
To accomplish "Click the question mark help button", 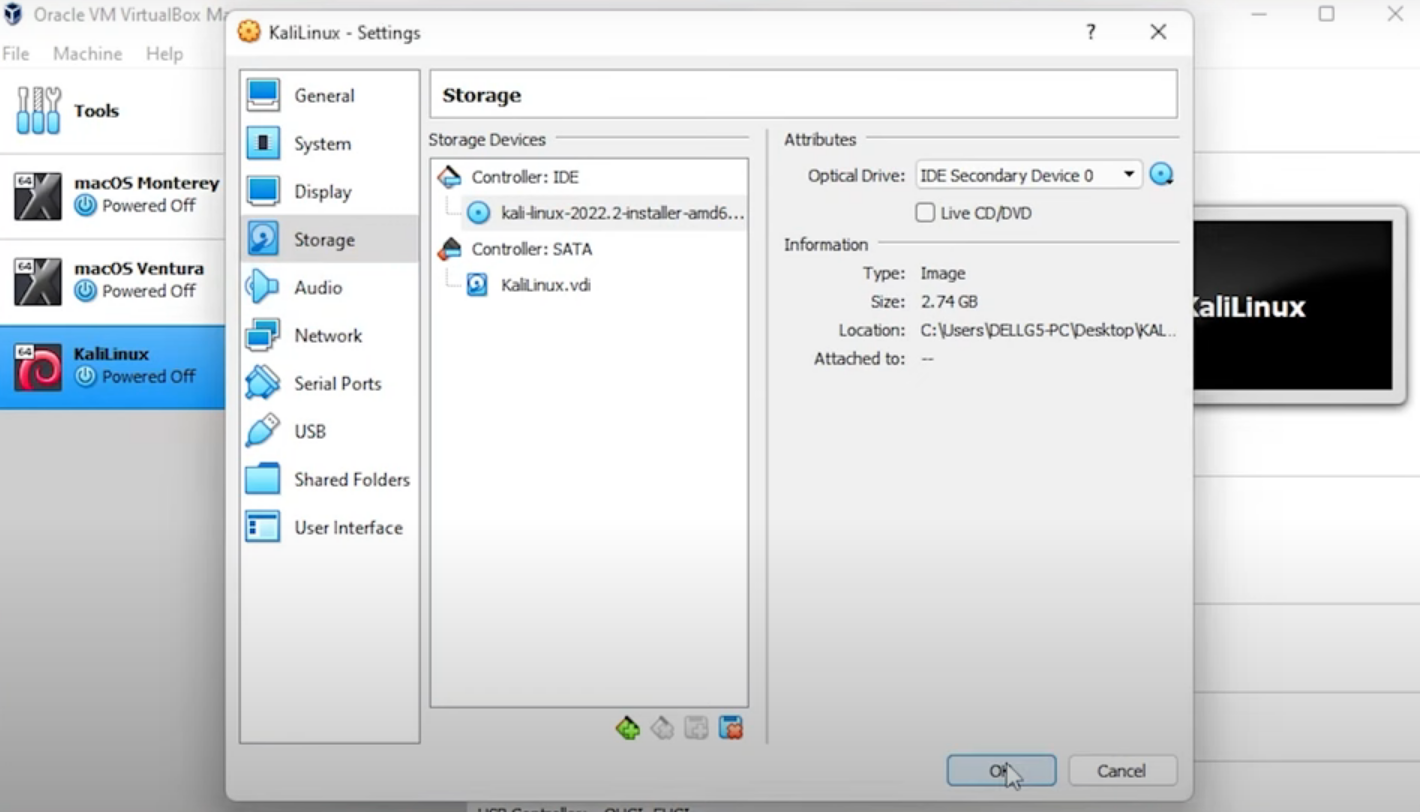I will coord(1091,33).
